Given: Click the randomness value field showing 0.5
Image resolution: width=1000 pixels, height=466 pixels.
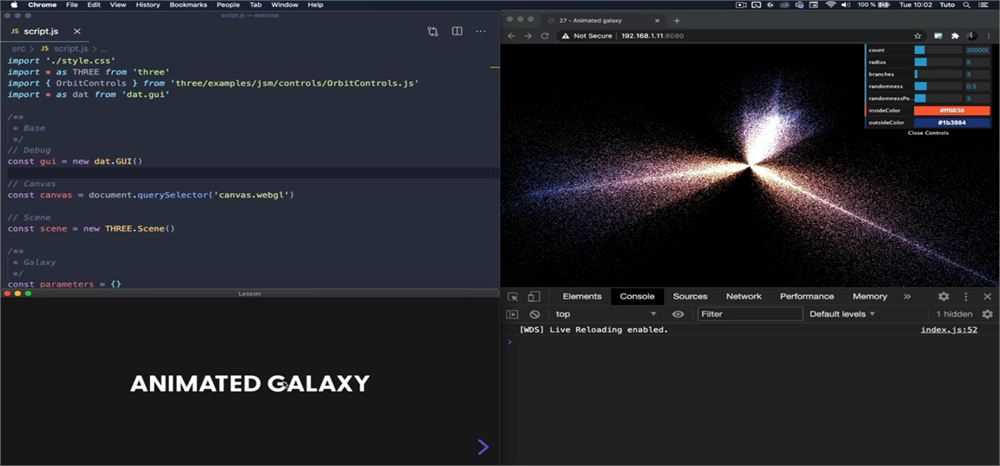Looking at the screenshot, I should pos(977,87).
